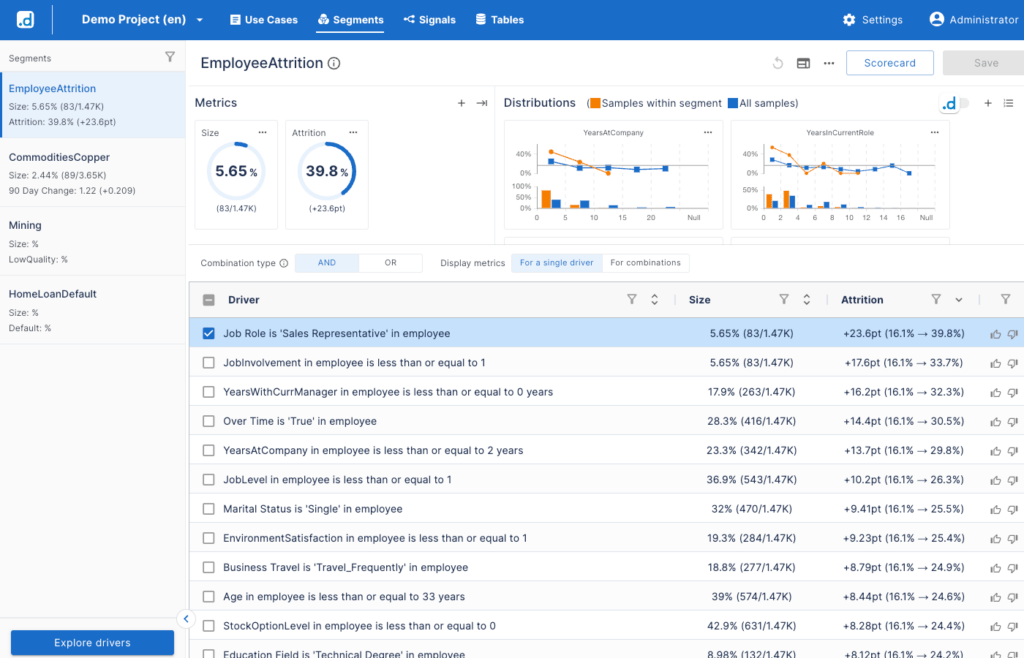This screenshot has height=658, width=1024.
Task: Switch to the Use Cases tab
Action: pos(263,19)
